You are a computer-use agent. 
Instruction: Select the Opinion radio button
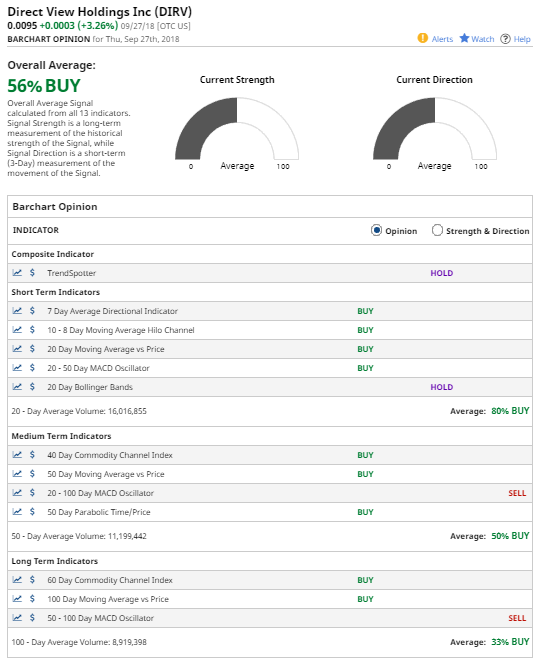376,230
